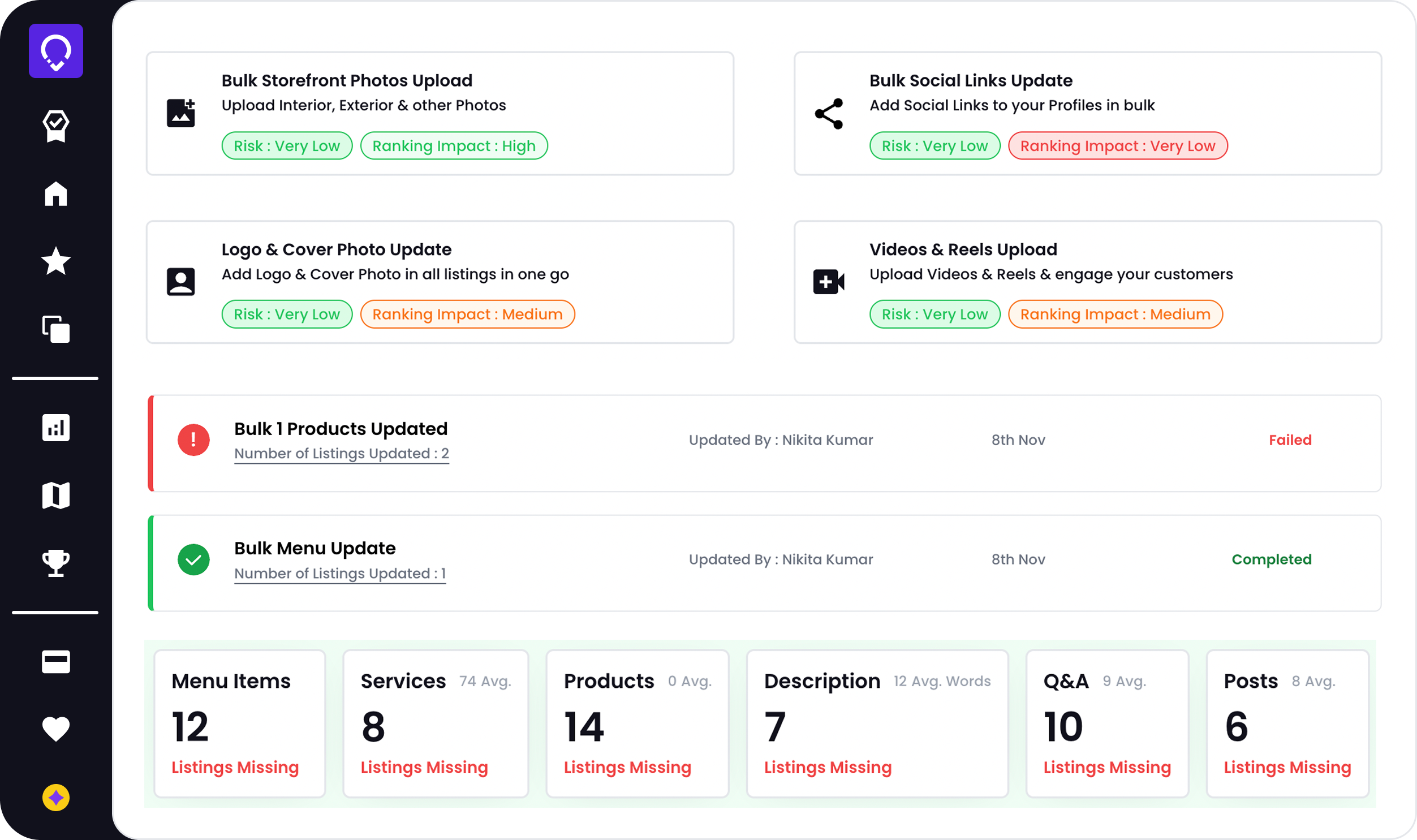Open the Bulk Social Links Update card
Screen dimensions: 1417x840
click(x=1087, y=113)
